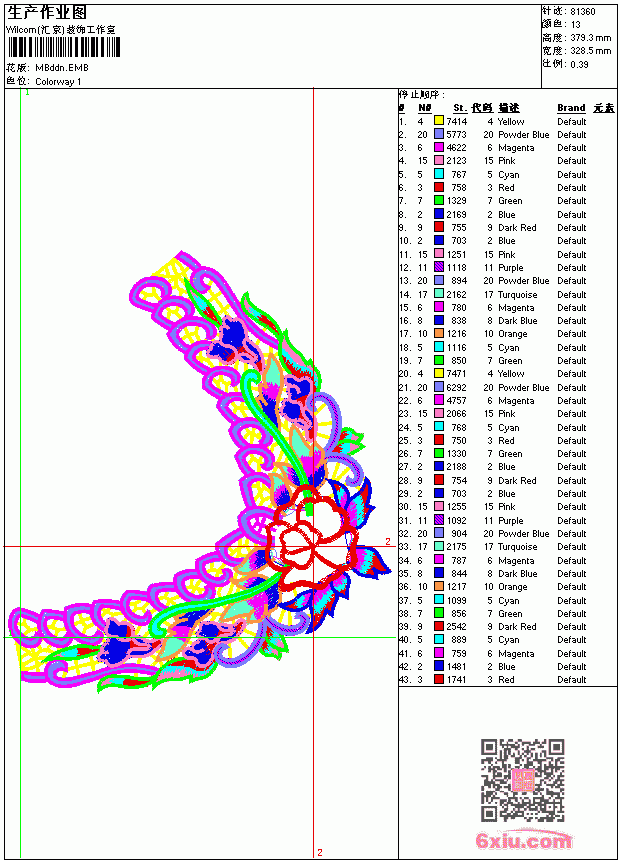Viewport: 620px width, 860px height.
Task: Select the 'N#' column header
Action: (425, 108)
